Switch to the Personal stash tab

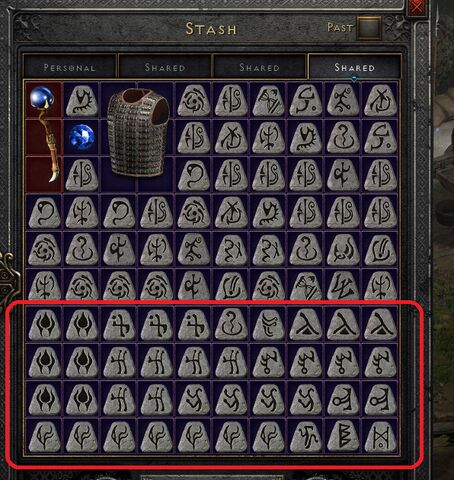pos(70,67)
